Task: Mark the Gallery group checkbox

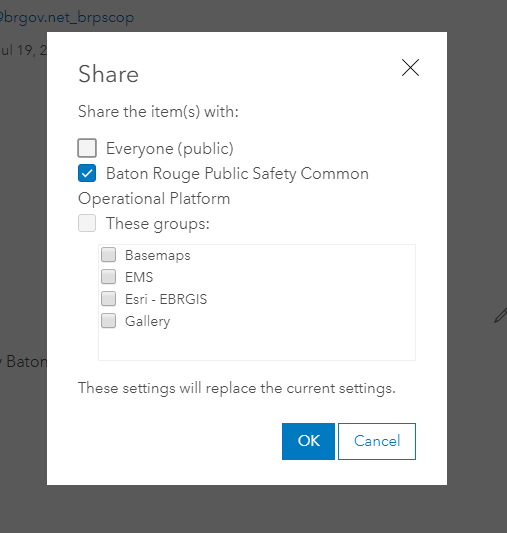Action: coord(108,321)
